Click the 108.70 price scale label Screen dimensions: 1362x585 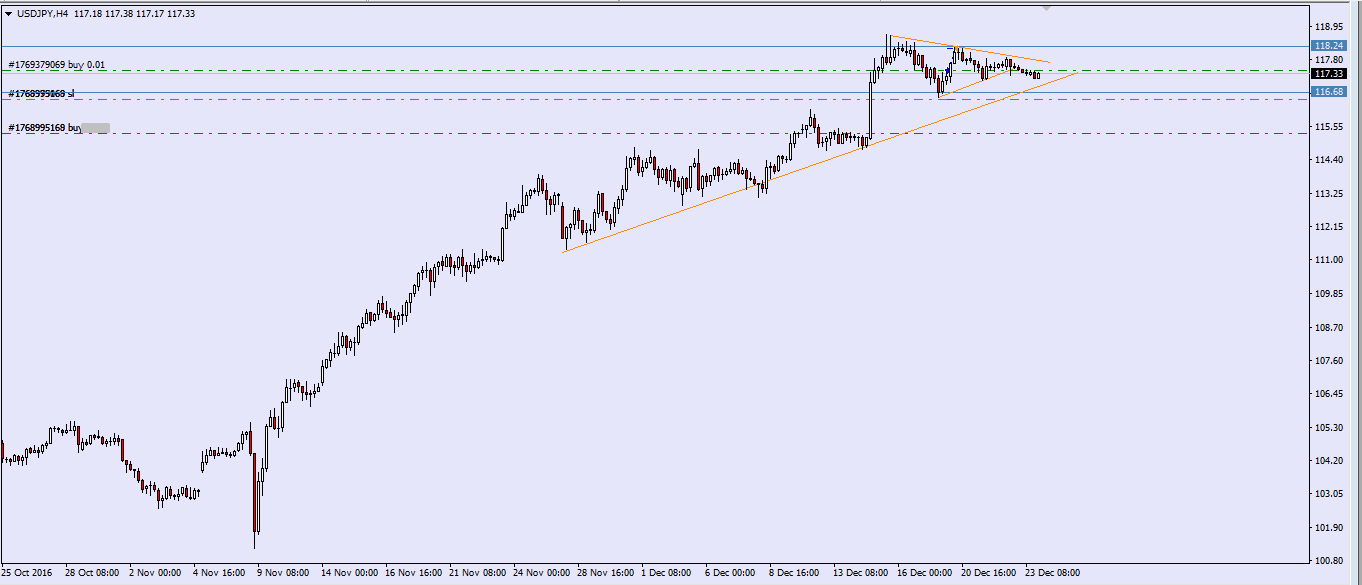point(1329,327)
